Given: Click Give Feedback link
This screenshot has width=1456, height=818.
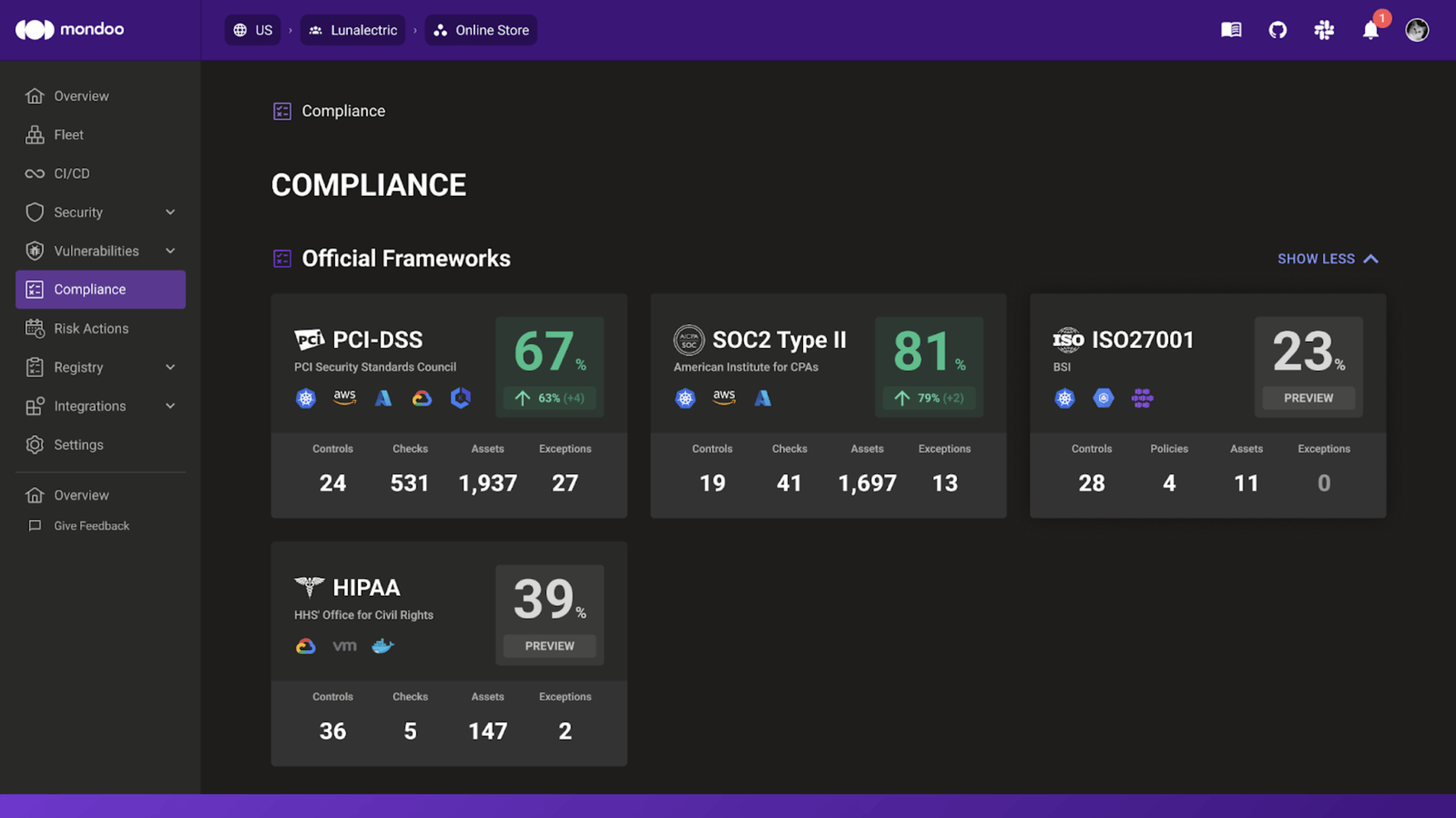Looking at the screenshot, I should pyautogui.click(x=92, y=526).
